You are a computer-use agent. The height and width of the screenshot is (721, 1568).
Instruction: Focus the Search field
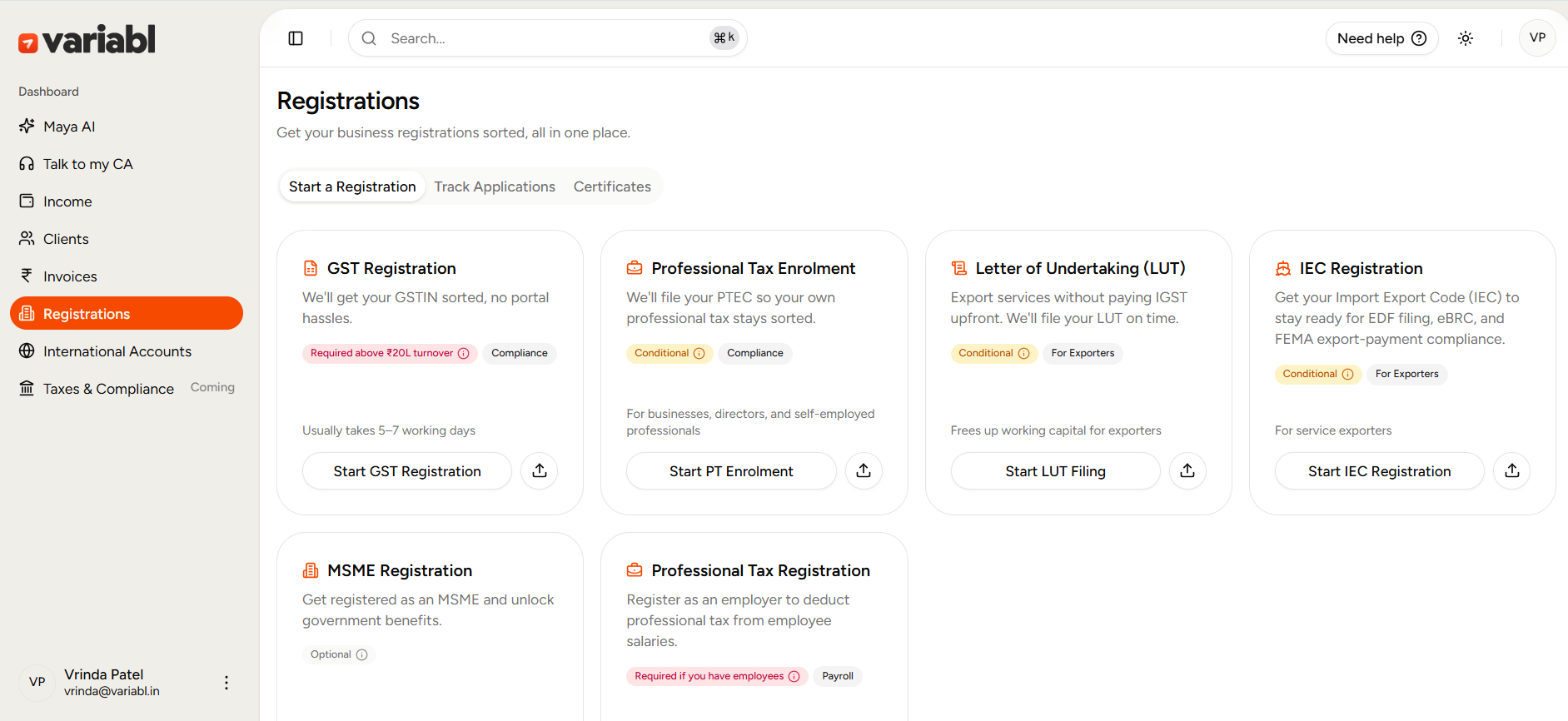coord(547,38)
